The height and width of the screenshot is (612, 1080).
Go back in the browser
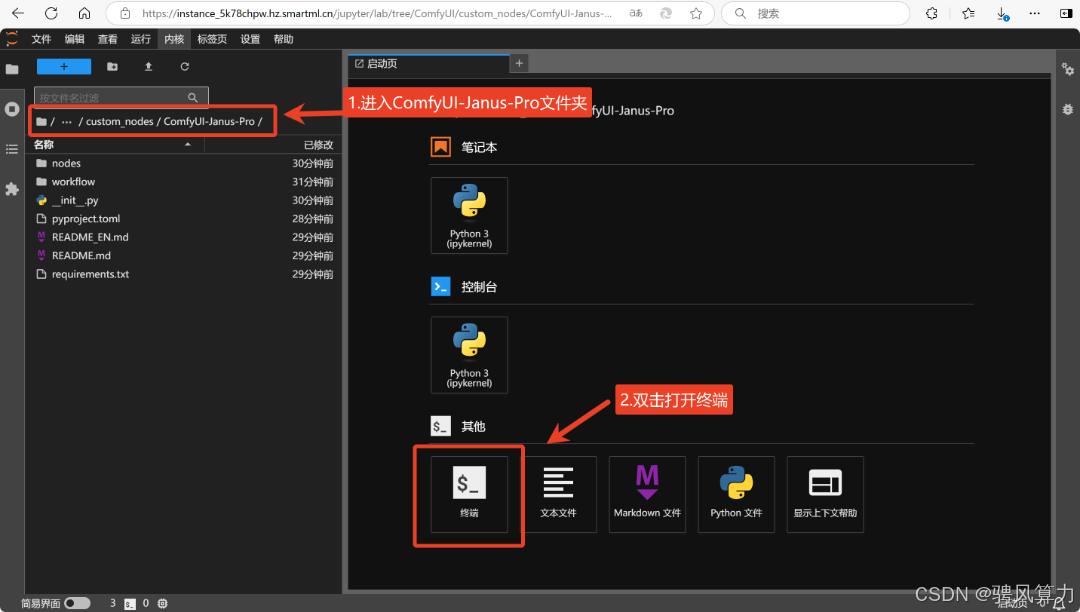click(18, 13)
